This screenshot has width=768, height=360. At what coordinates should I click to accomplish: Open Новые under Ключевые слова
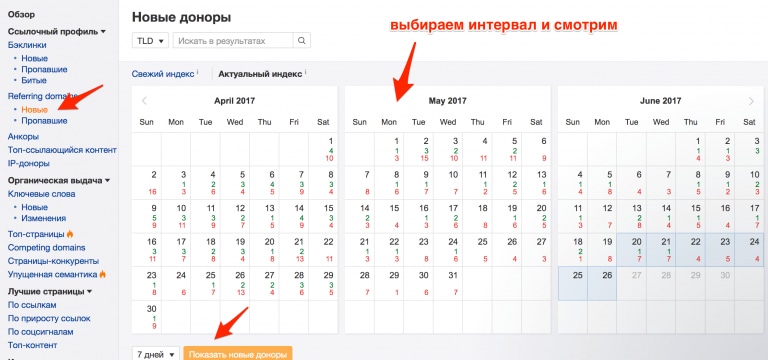coord(34,207)
